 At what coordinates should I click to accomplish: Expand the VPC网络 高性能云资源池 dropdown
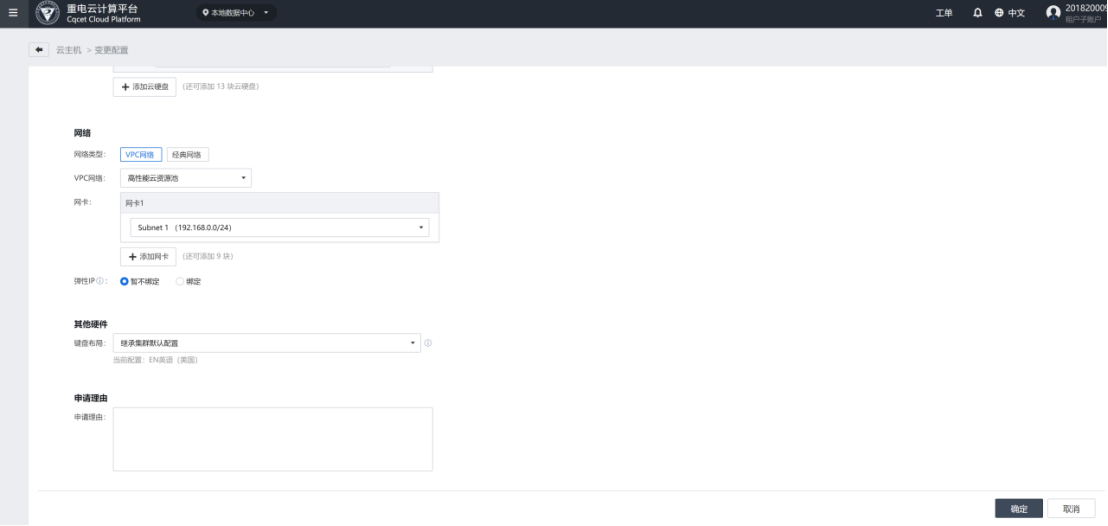(x=185, y=178)
